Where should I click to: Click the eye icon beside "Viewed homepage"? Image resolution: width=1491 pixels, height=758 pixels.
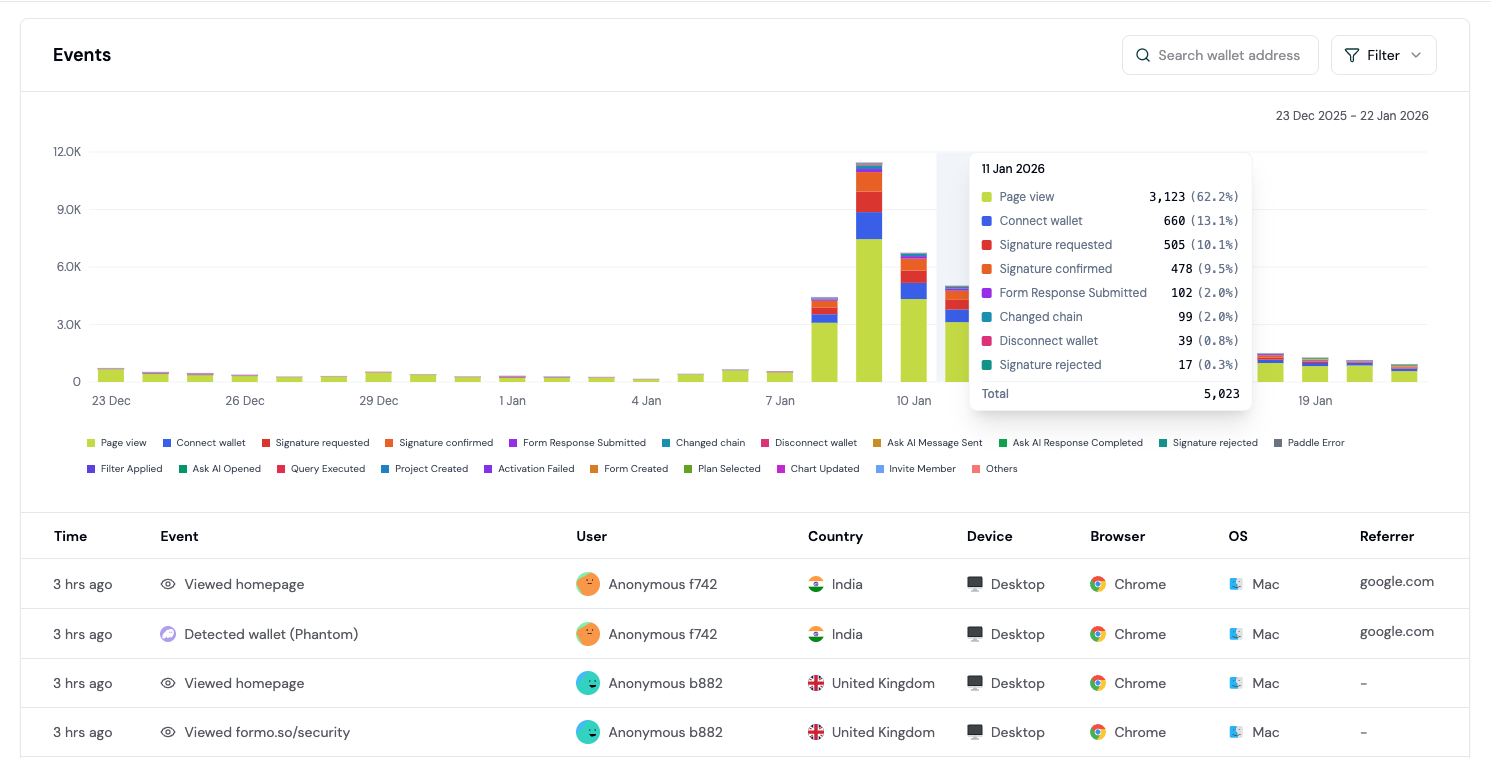(x=168, y=584)
